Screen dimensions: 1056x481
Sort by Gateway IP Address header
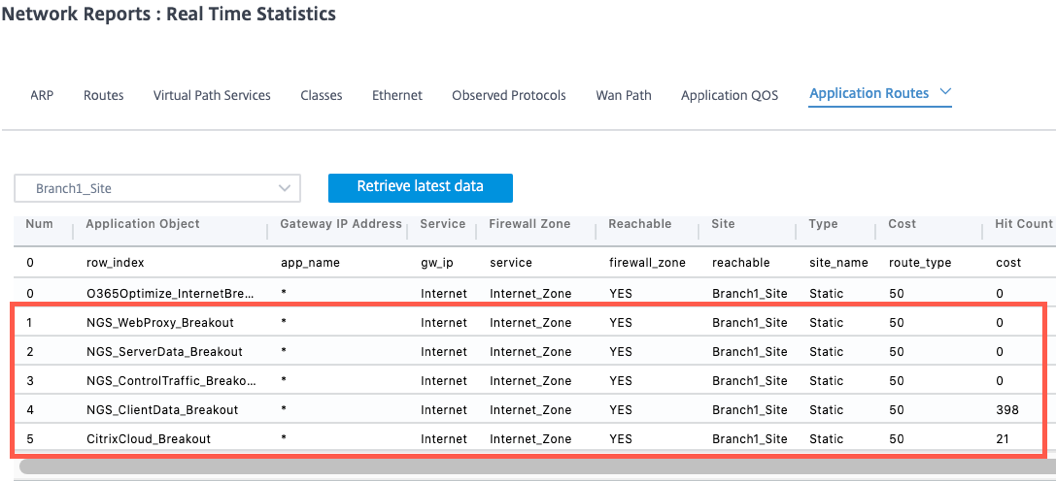coord(341,224)
